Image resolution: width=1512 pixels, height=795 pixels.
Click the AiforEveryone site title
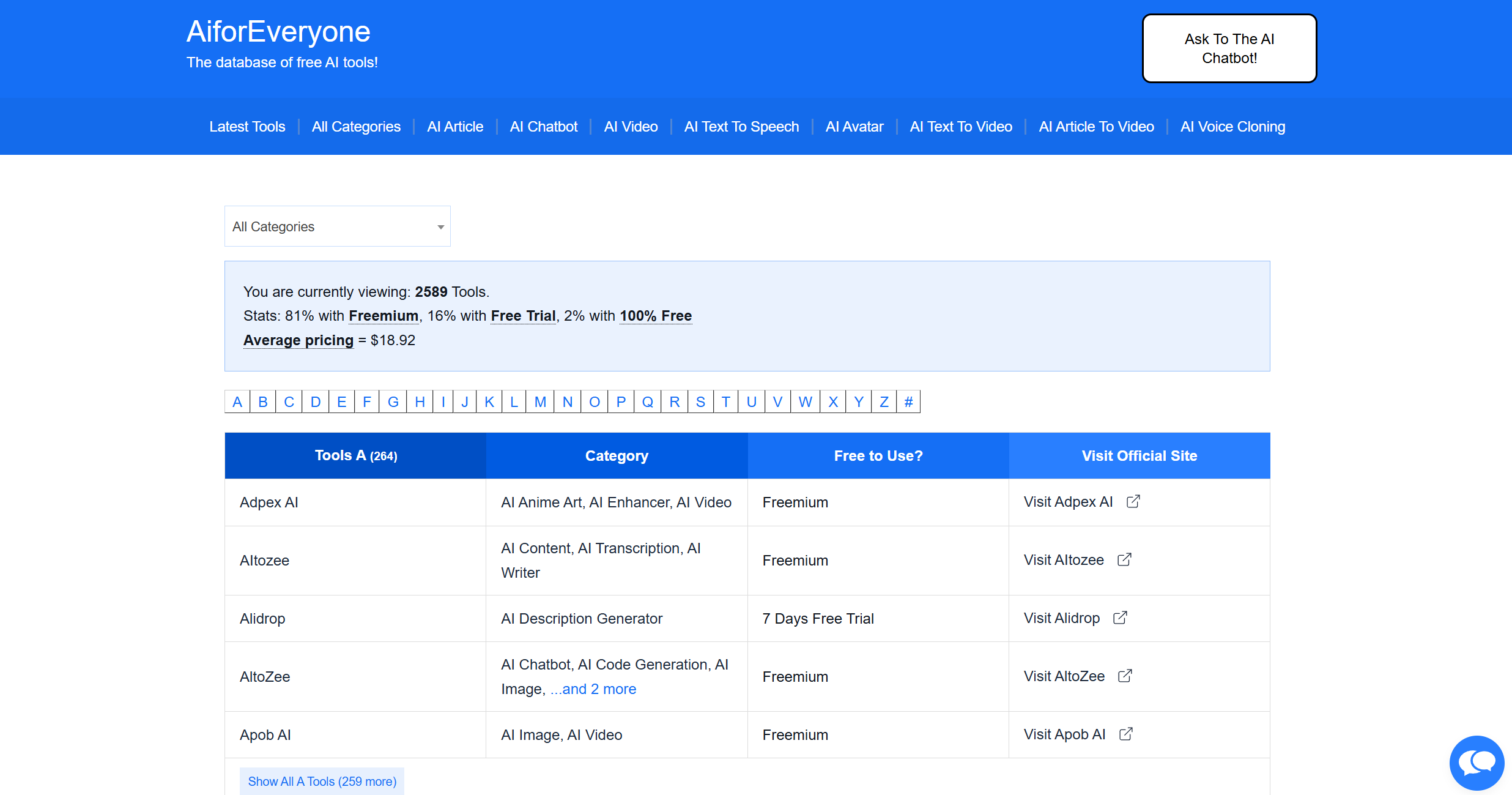coord(278,31)
